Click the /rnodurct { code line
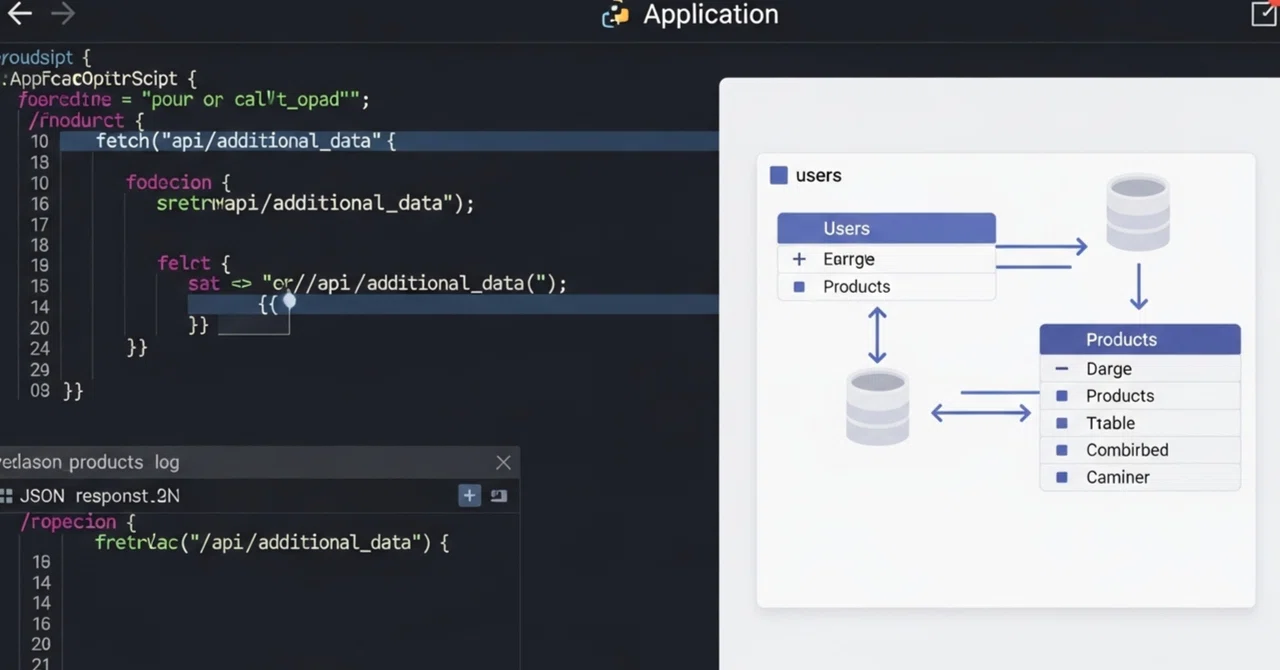The width and height of the screenshot is (1280, 670). tap(86, 120)
